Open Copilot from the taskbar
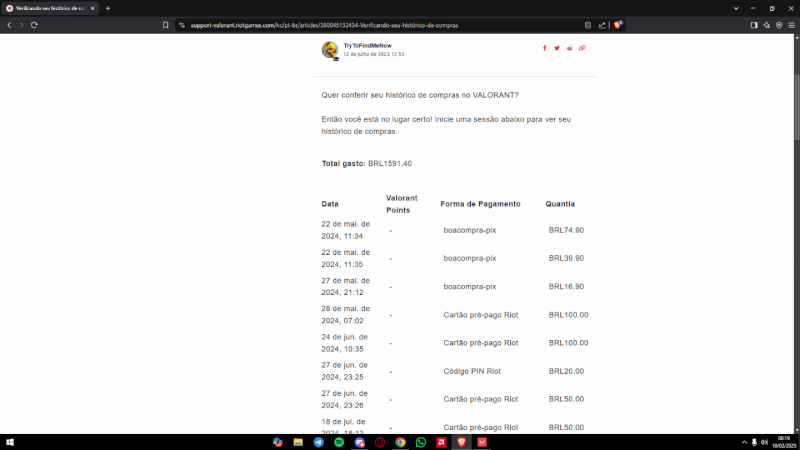 click(278, 442)
